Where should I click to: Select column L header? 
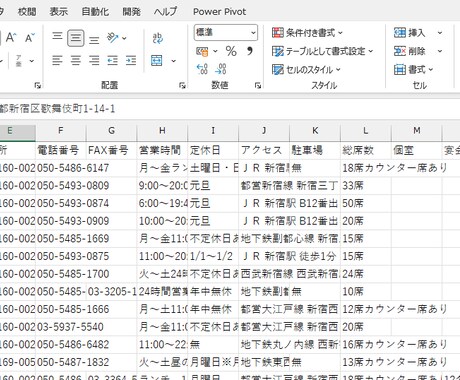pyautogui.click(x=366, y=131)
